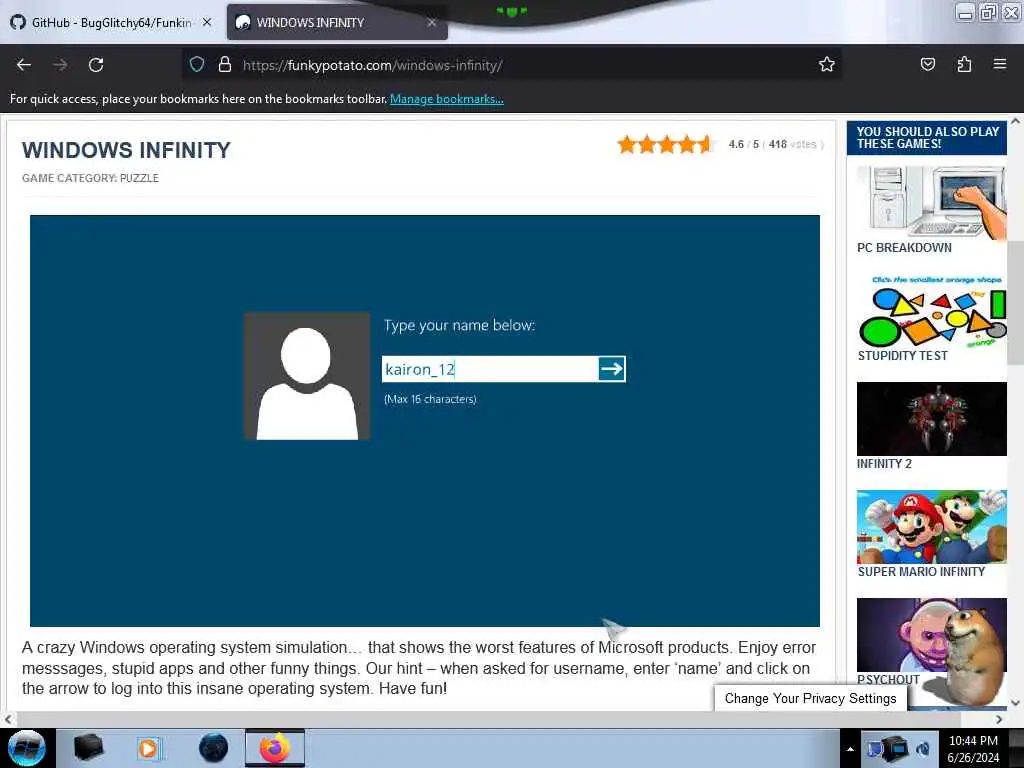The image size is (1024, 768).
Task: Click the 418 votes rating text
Action: (792, 144)
